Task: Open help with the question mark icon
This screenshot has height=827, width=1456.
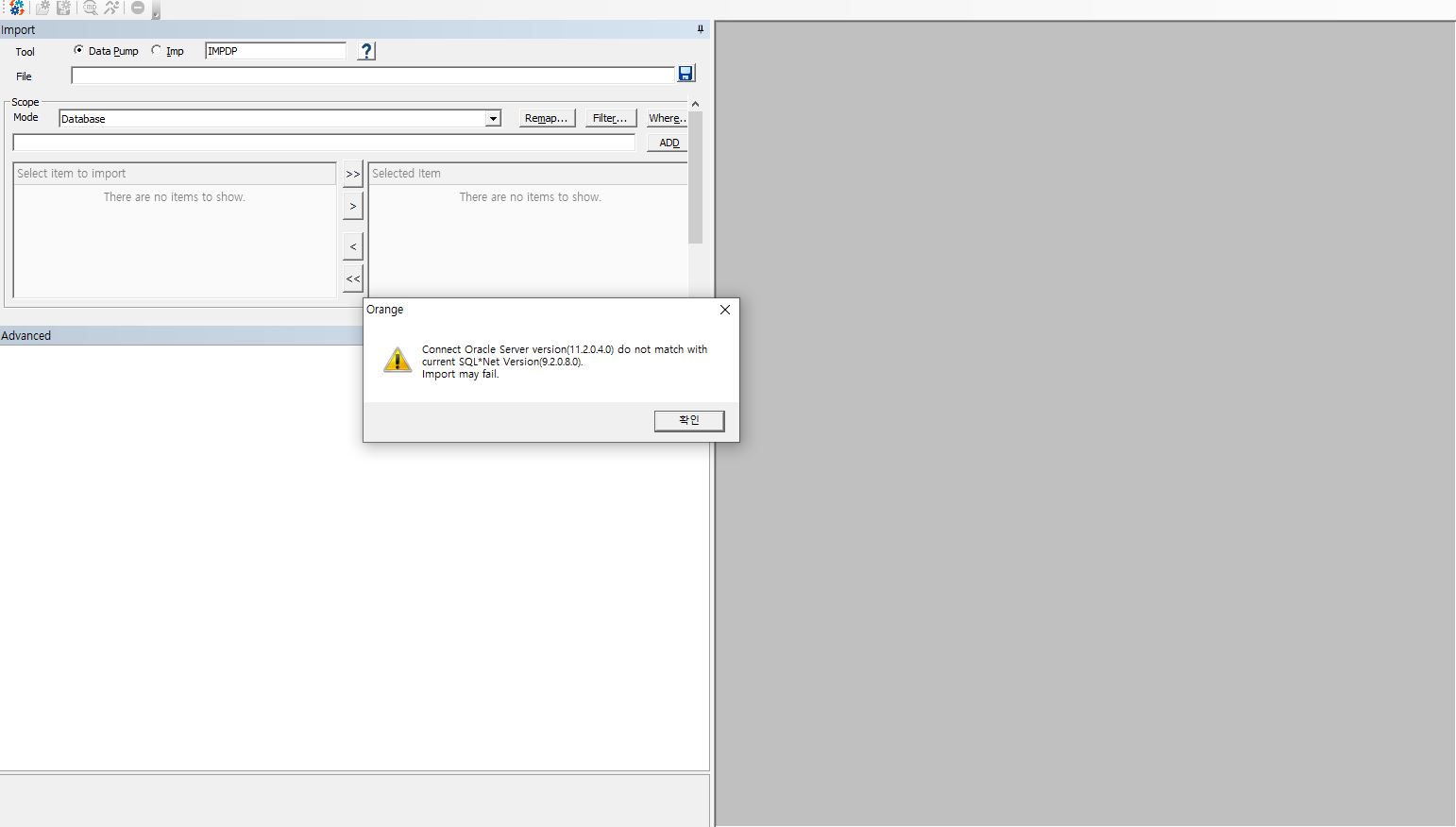Action: 367,51
